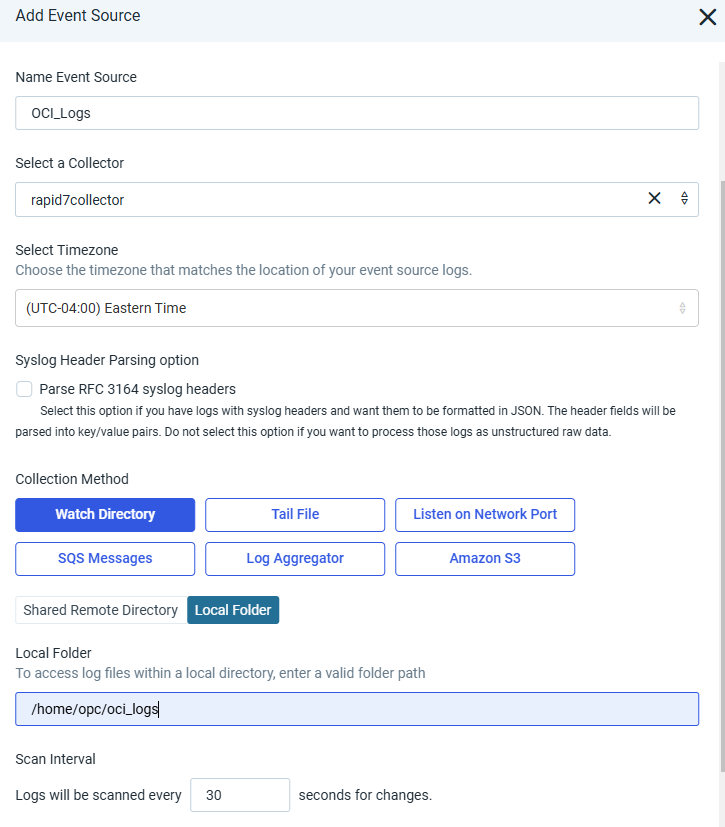Screen dimensions: 725x827
Task: Open the Select a Collector dropdown
Action: coord(357,199)
